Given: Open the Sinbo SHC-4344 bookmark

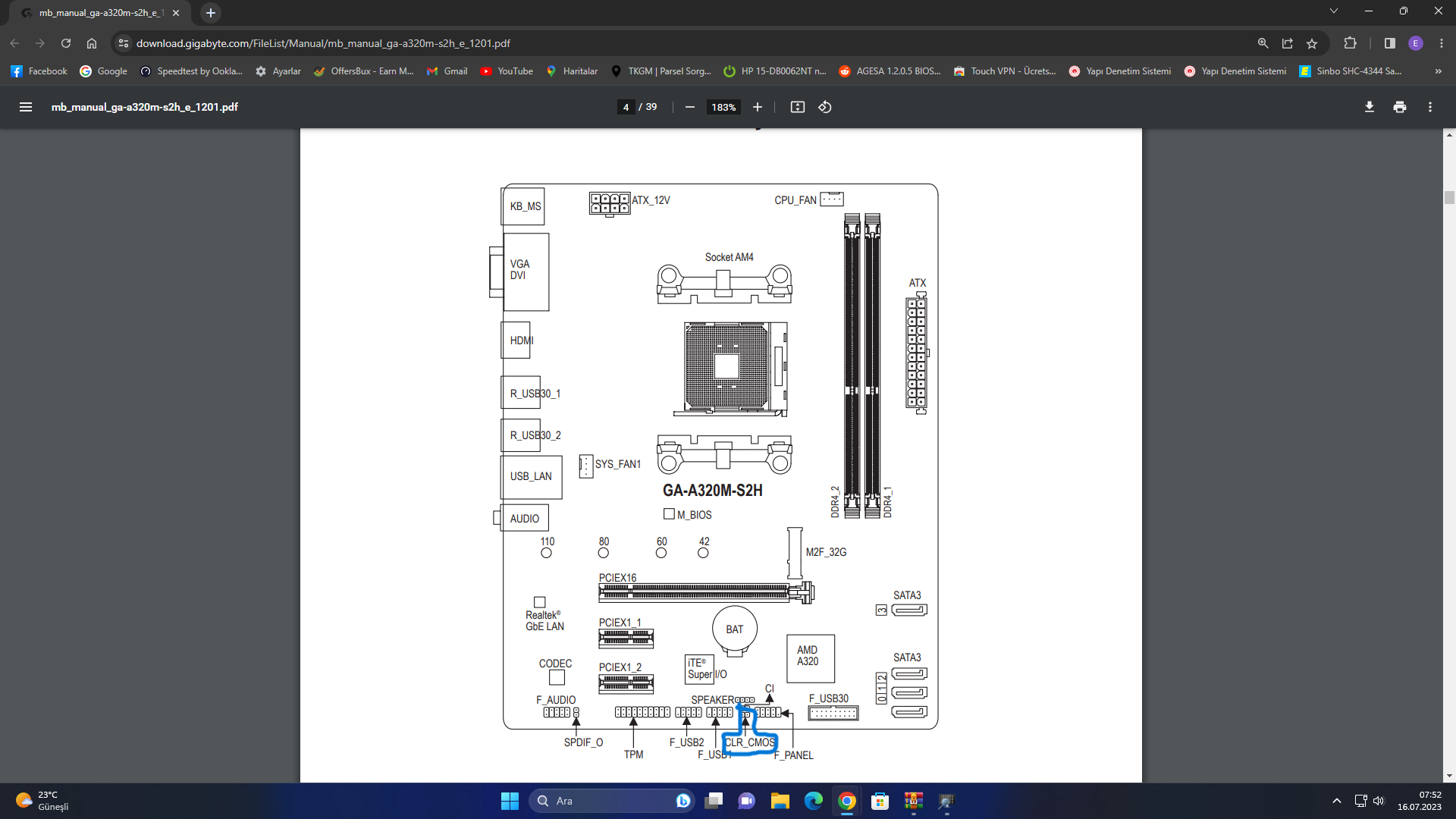Looking at the screenshot, I should click(1351, 71).
